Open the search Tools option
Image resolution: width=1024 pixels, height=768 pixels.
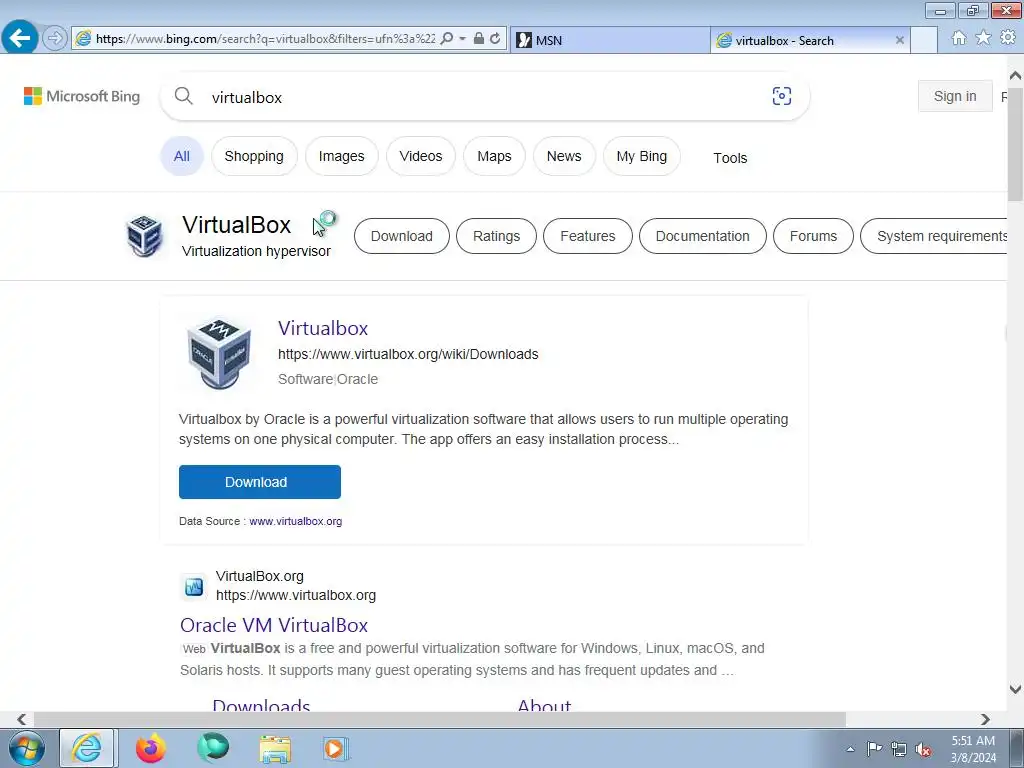coord(730,158)
